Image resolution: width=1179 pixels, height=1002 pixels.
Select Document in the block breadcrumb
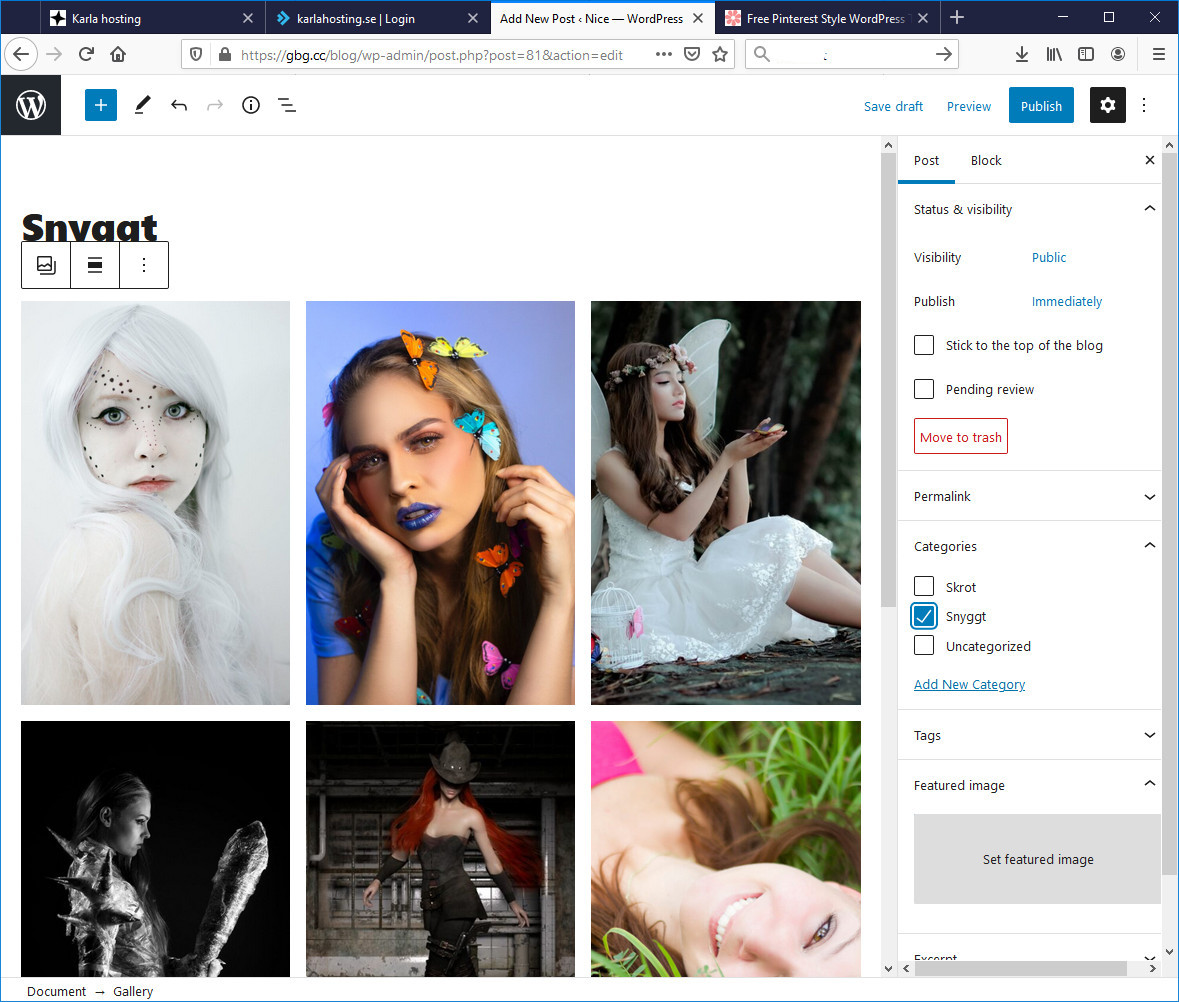[x=56, y=991]
